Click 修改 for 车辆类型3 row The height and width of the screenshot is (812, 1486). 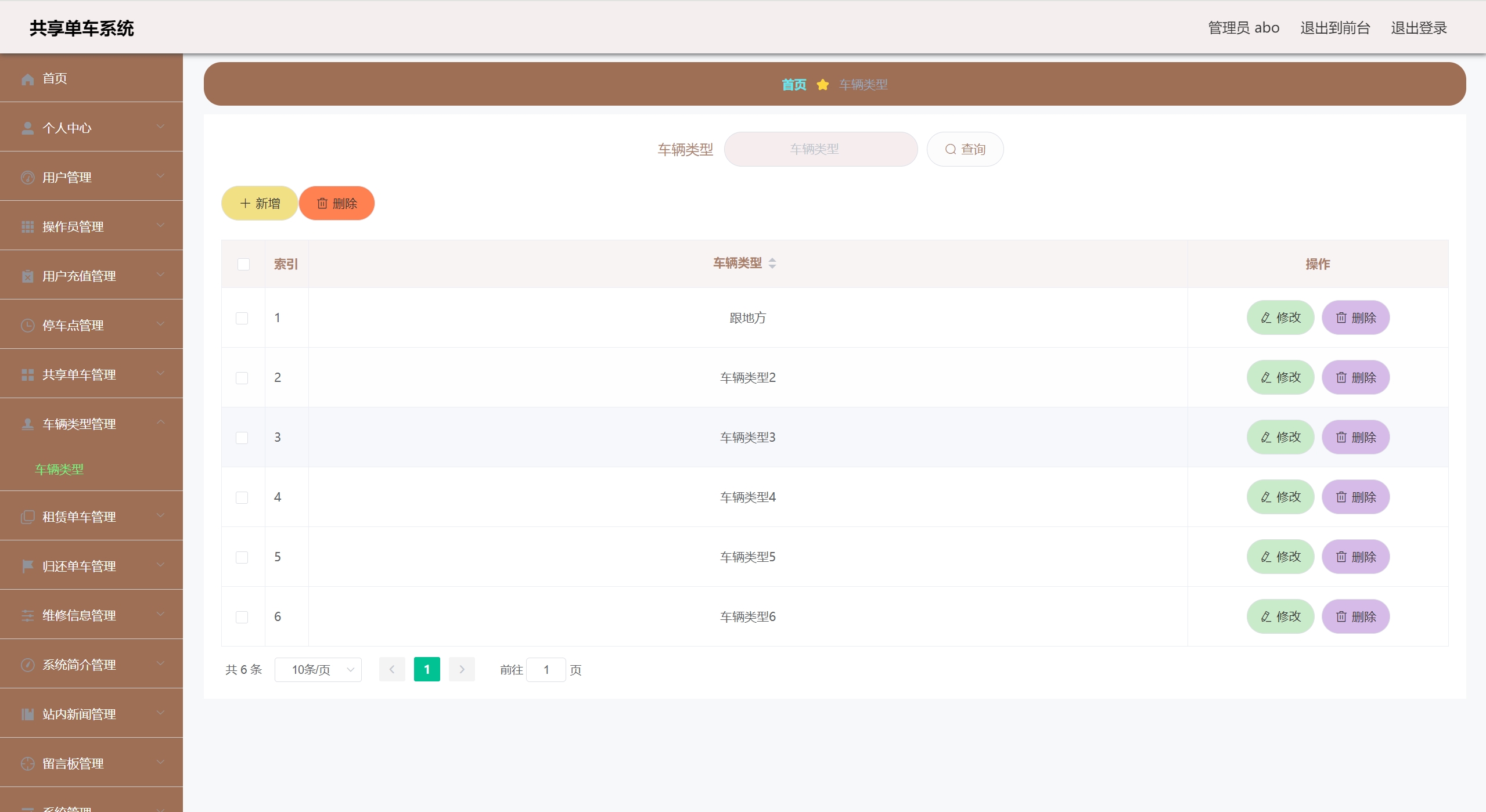(x=1280, y=437)
